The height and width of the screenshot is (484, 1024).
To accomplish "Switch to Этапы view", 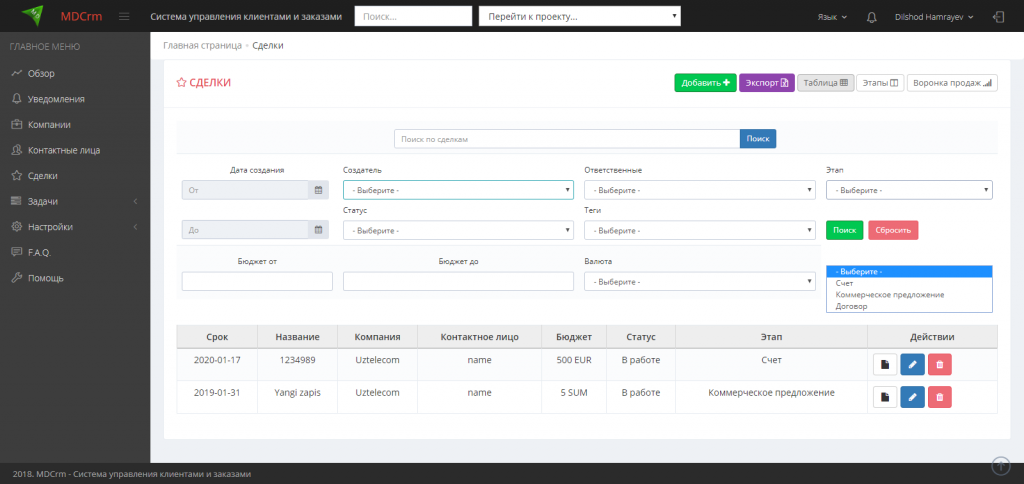I will 880,83.
